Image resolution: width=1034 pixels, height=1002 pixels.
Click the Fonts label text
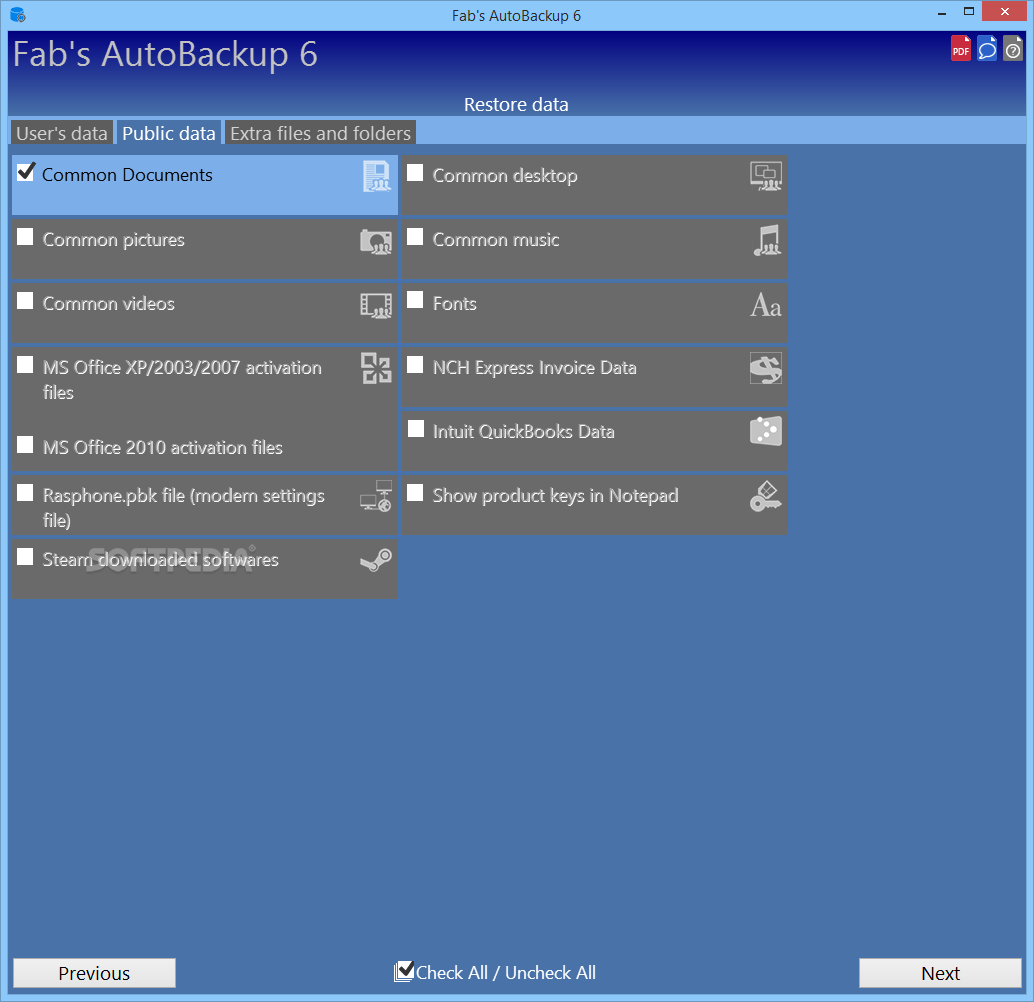pos(454,303)
